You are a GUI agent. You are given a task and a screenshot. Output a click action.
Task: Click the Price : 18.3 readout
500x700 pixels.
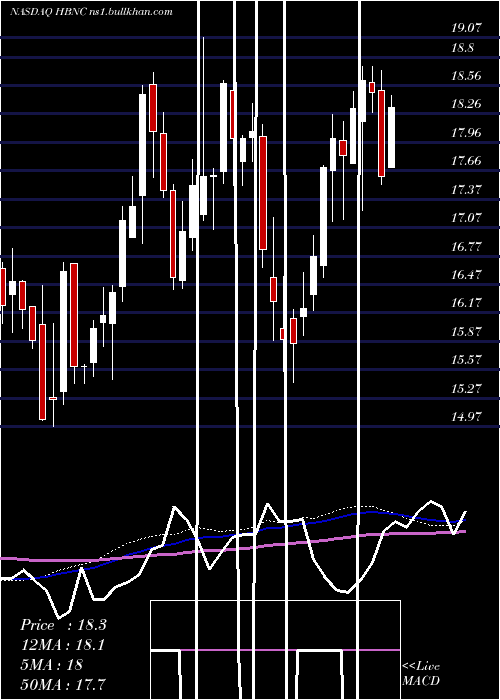click(63, 625)
